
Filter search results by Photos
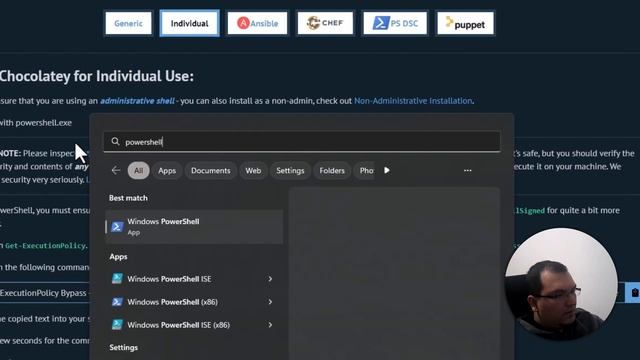click(x=364, y=171)
